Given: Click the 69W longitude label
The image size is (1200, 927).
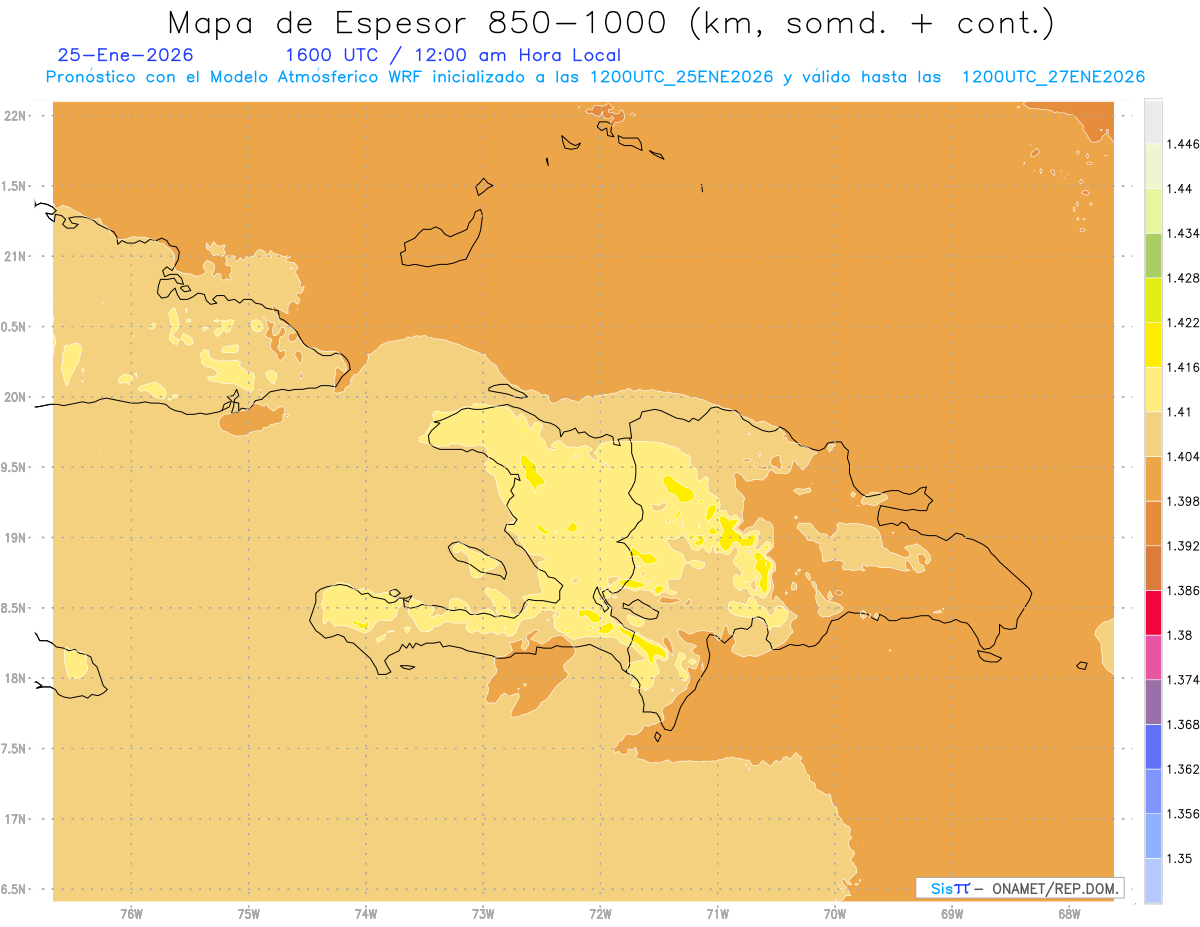Looking at the screenshot, I should [952, 914].
